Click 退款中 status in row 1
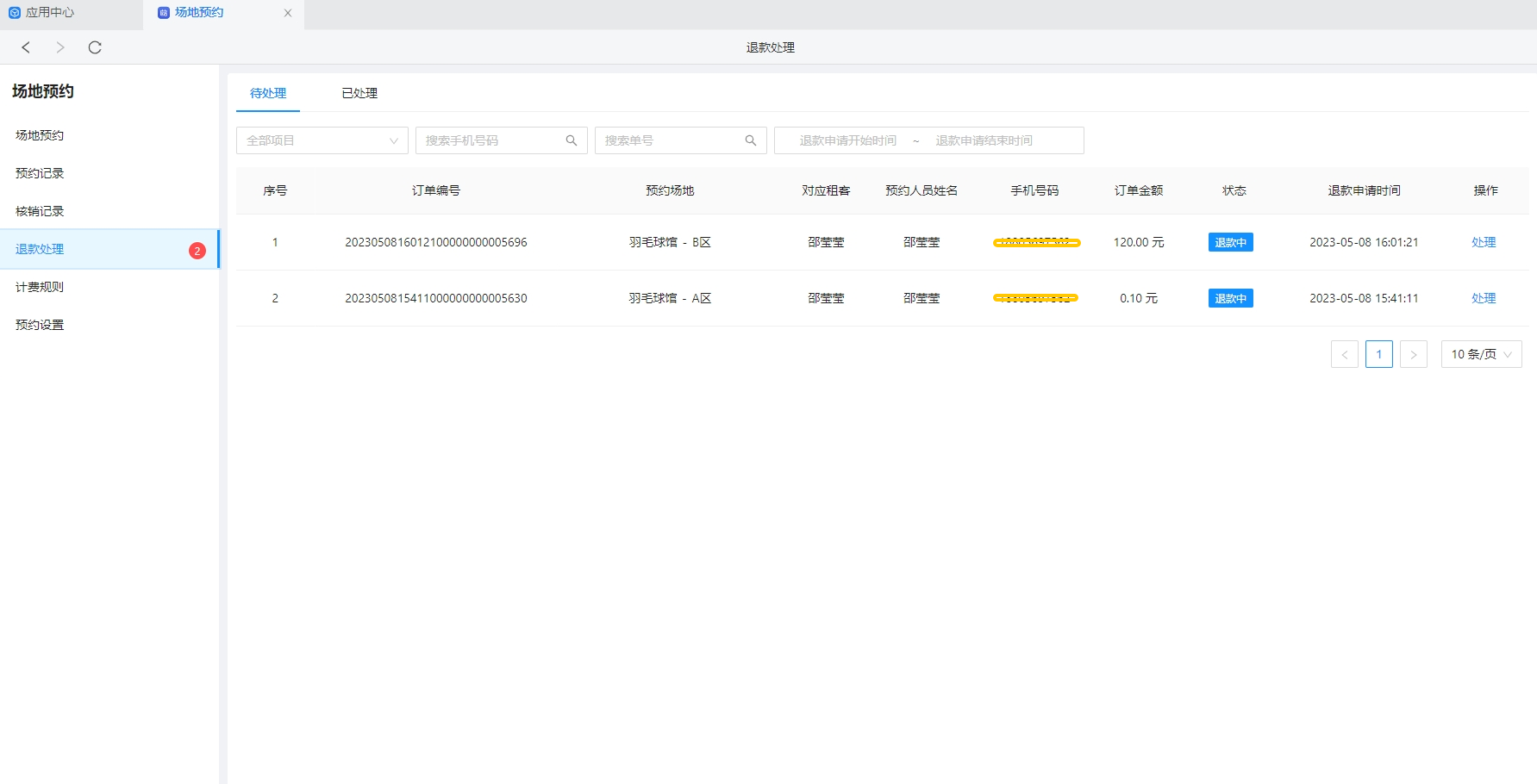 click(1231, 242)
